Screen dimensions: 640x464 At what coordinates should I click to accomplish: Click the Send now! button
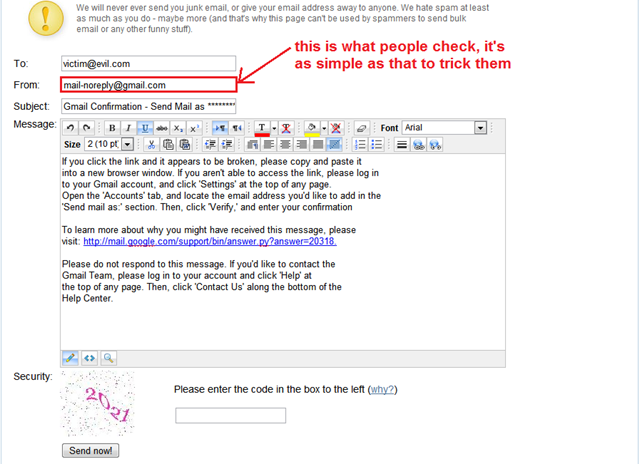pyautogui.click(x=91, y=451)
